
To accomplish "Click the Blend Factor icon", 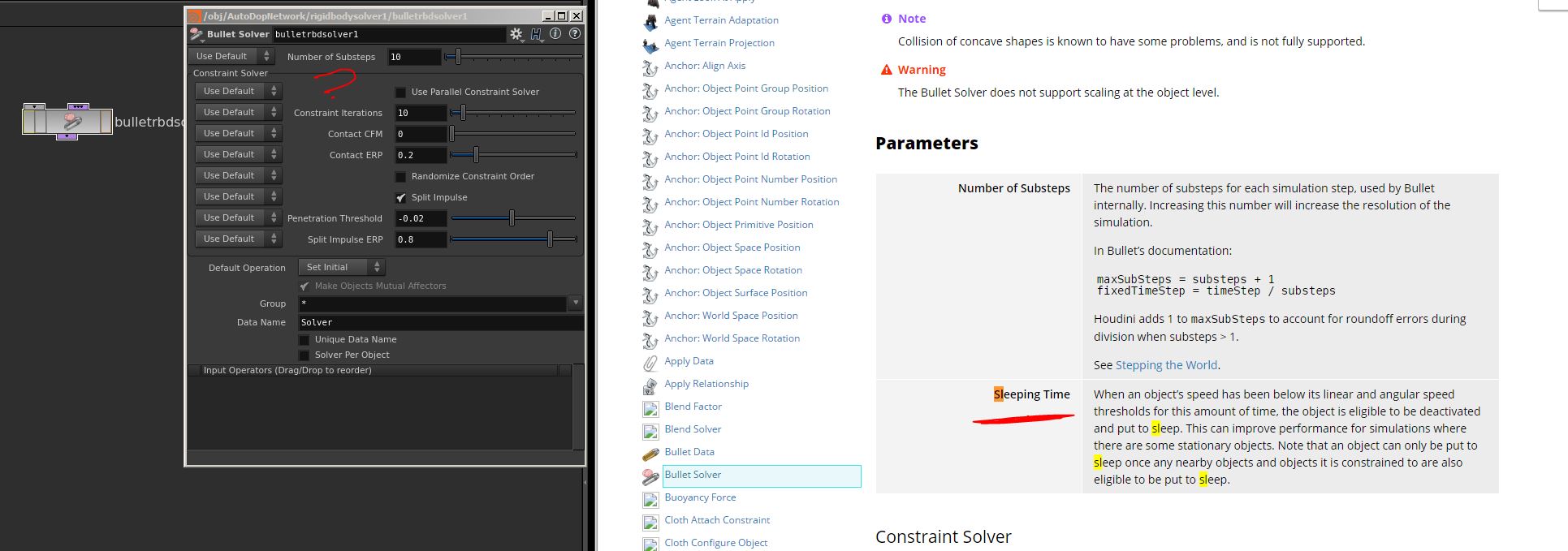I will [650, 408].
